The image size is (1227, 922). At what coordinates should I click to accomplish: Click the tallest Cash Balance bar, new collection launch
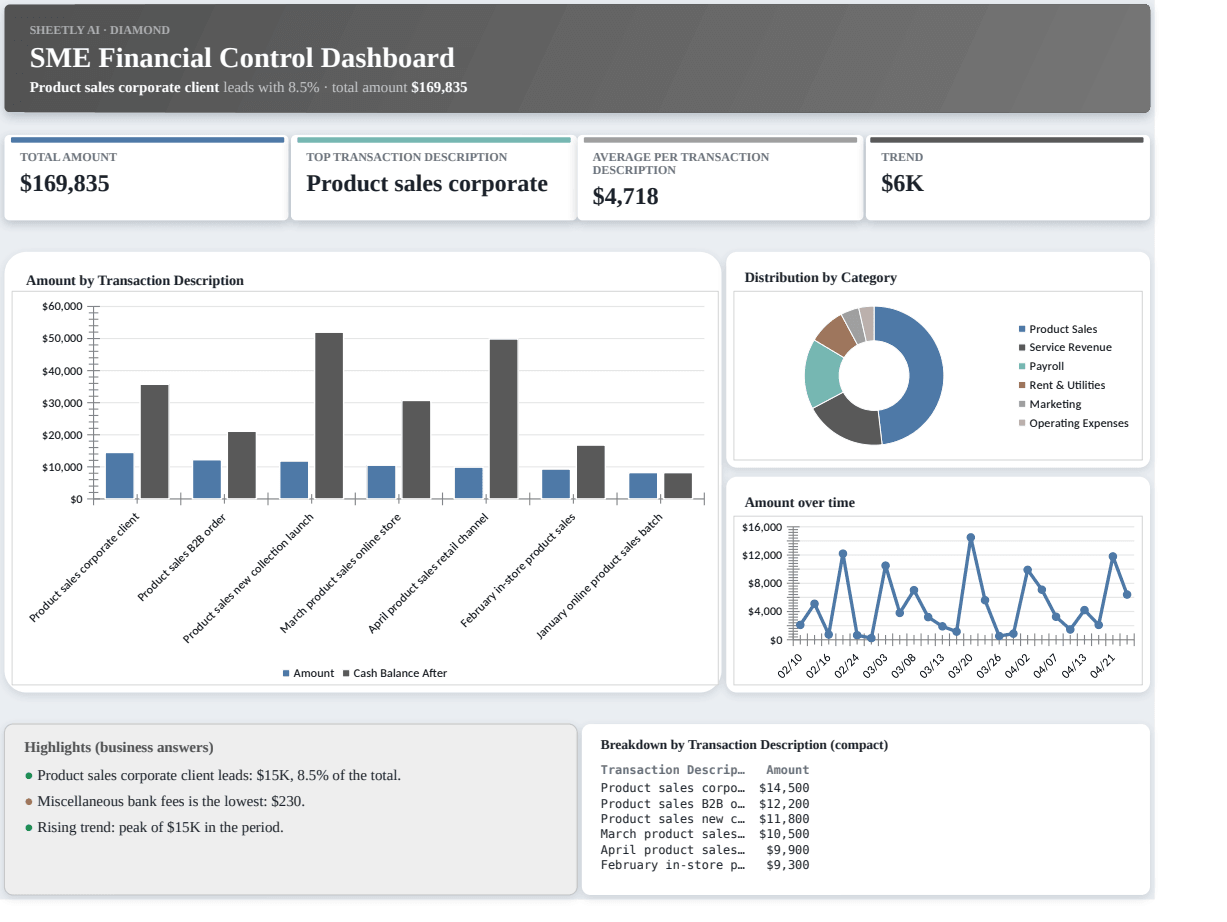pos(329,416)
